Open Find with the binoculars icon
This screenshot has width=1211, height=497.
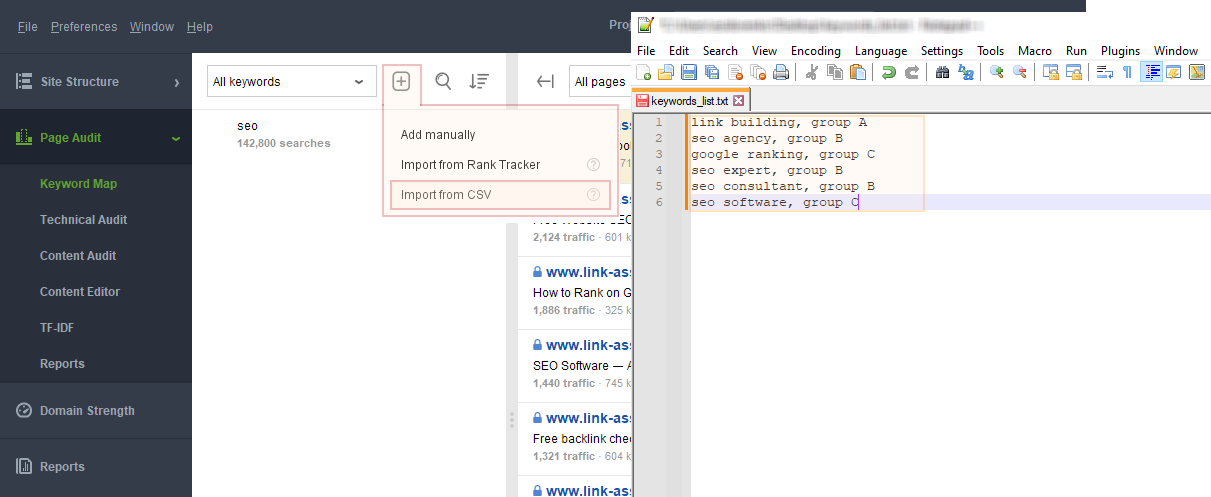942,72
